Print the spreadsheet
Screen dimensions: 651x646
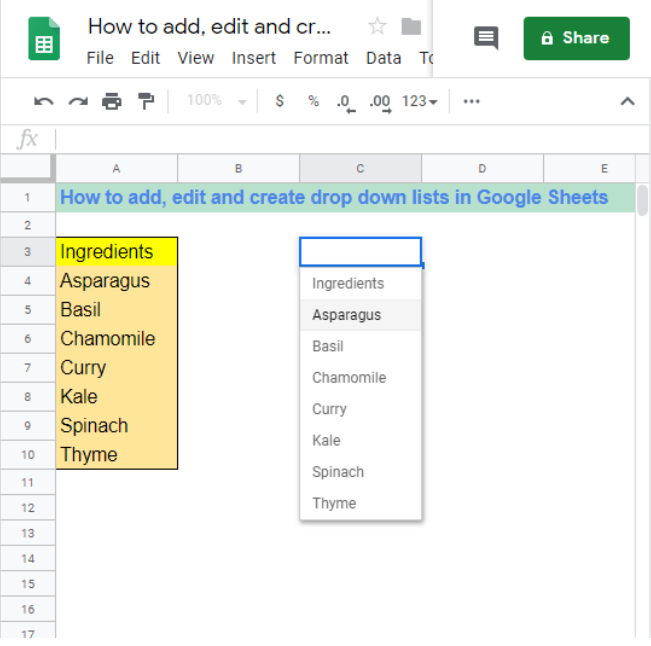click(x=112, y=101)
